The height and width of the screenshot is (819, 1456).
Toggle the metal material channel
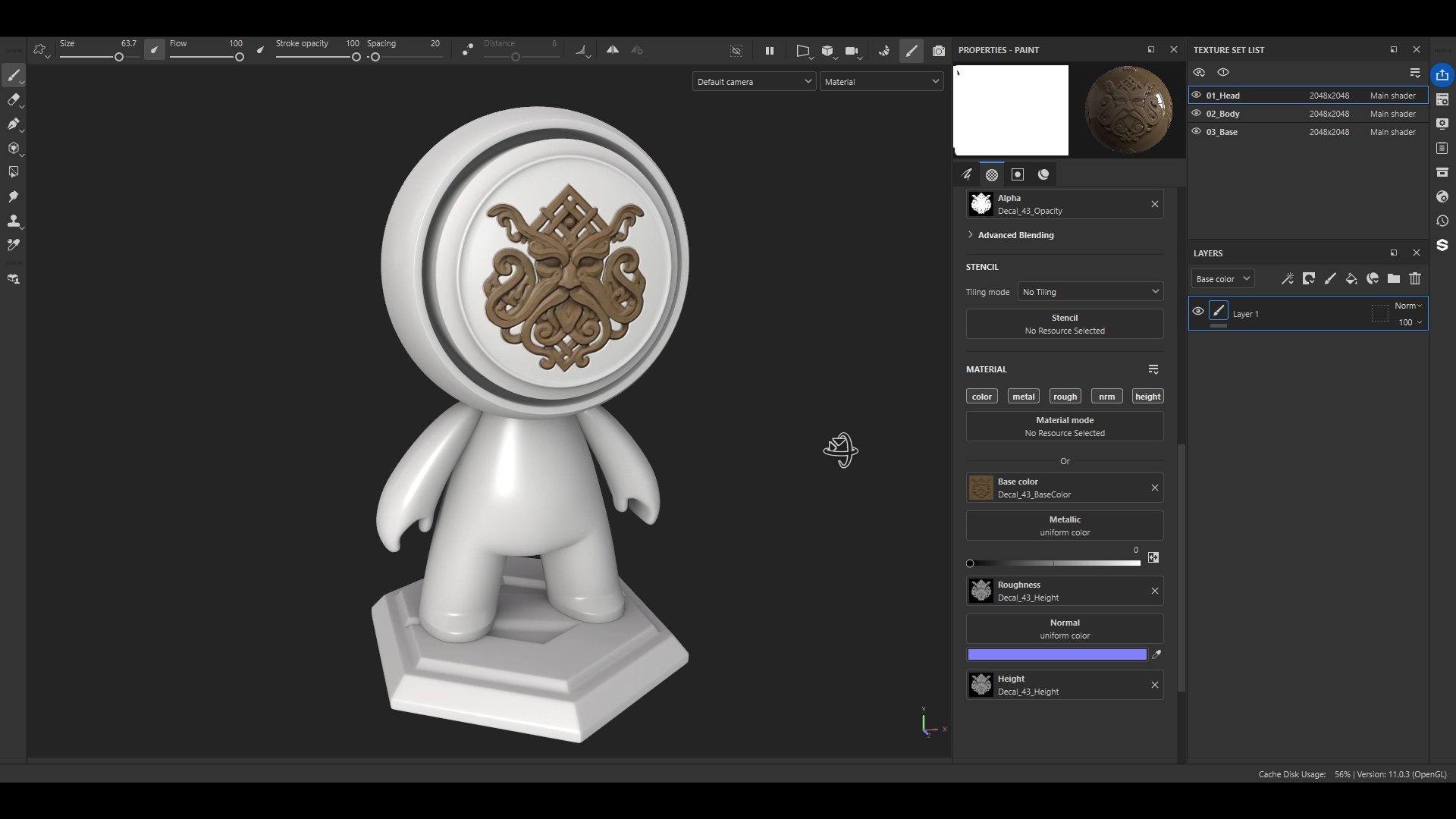point(1023,397)
